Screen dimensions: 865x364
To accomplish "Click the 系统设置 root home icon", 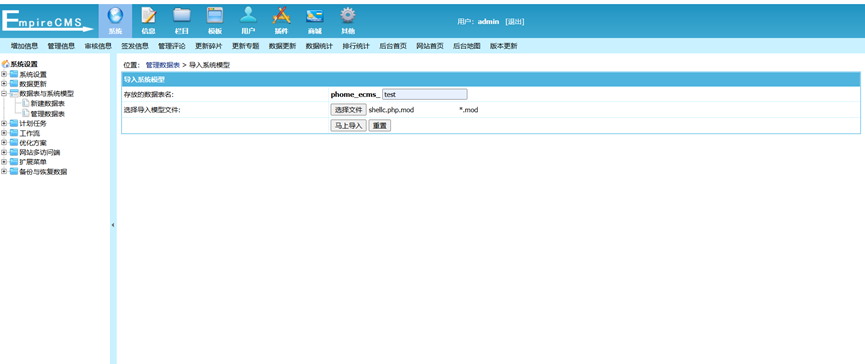I will coord(6,64).
